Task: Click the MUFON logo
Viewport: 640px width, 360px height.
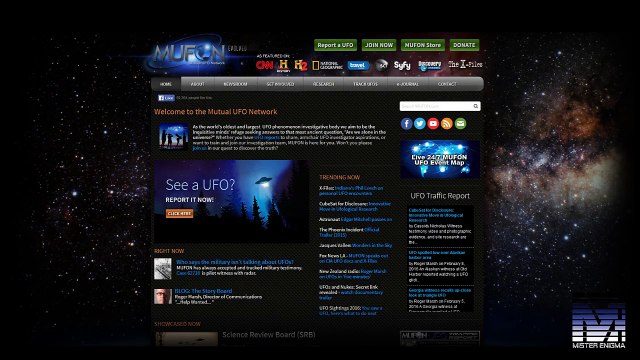Action: click(189, 54)
